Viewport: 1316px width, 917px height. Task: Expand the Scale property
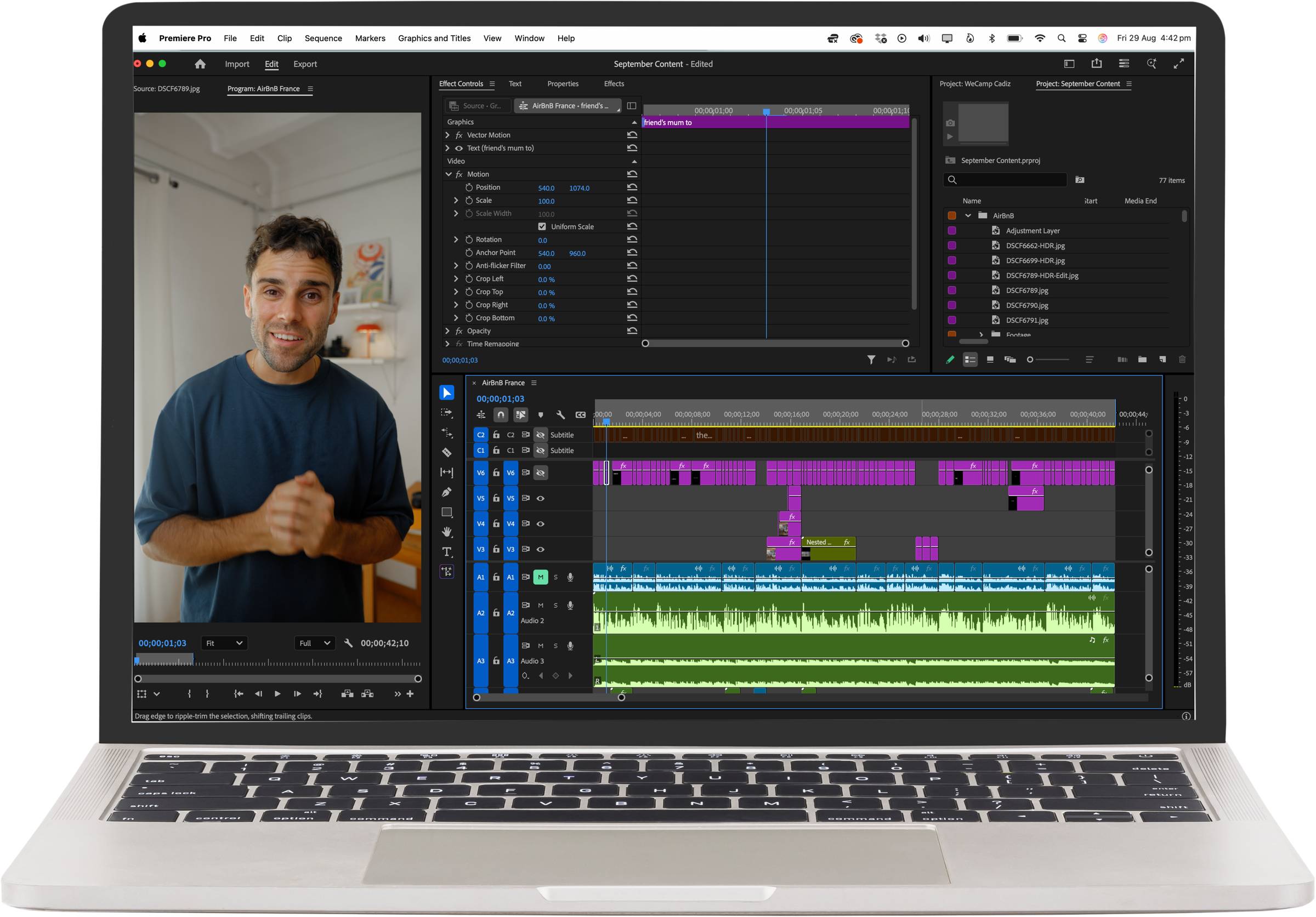[x=456, y=200]
